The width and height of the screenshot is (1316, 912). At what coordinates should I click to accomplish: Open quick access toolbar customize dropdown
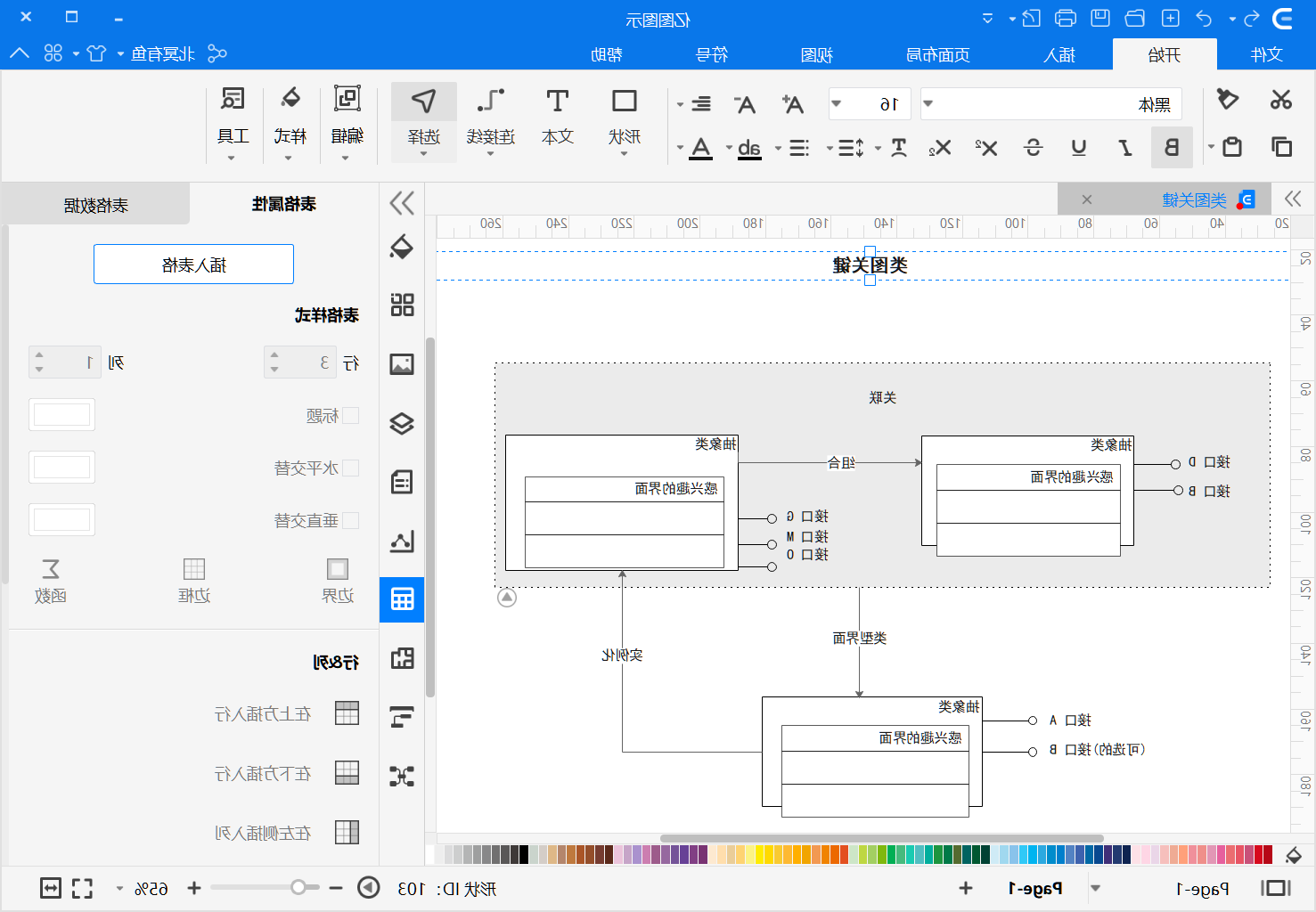987,18
